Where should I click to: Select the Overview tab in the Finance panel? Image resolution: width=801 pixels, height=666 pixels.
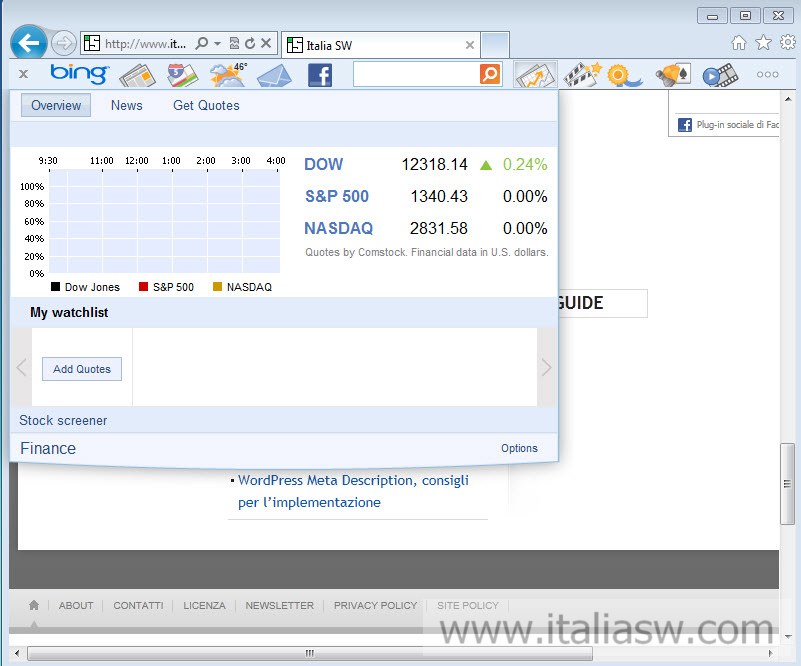pos(56,105)
